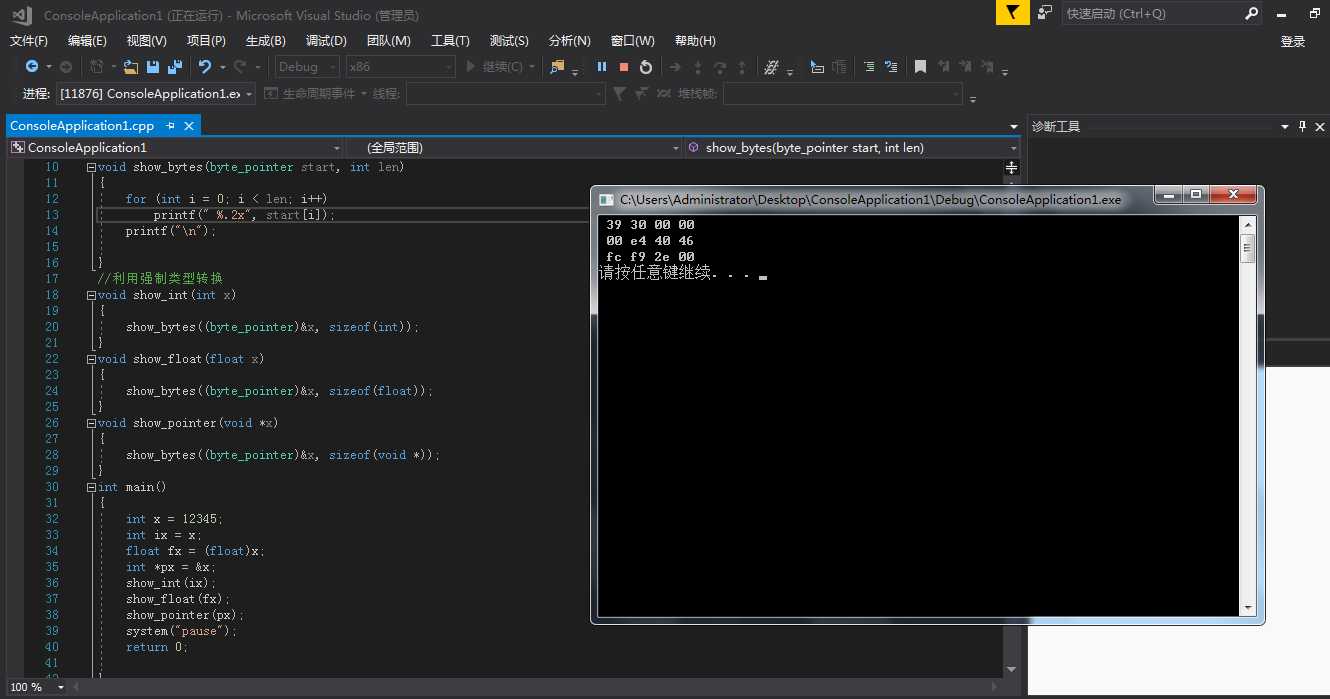This screenshot has height=699, width=1330.
Task: Click the 生命周期事件 button
Action: (x=310, y=94)
